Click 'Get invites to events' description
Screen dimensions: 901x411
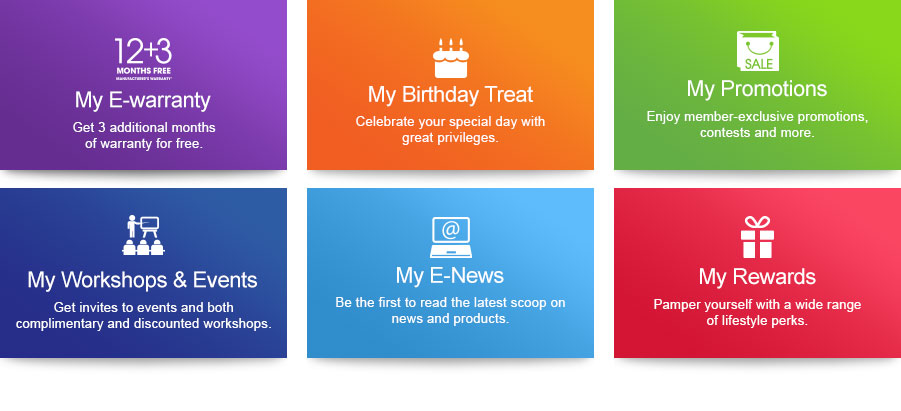point(143,315)
